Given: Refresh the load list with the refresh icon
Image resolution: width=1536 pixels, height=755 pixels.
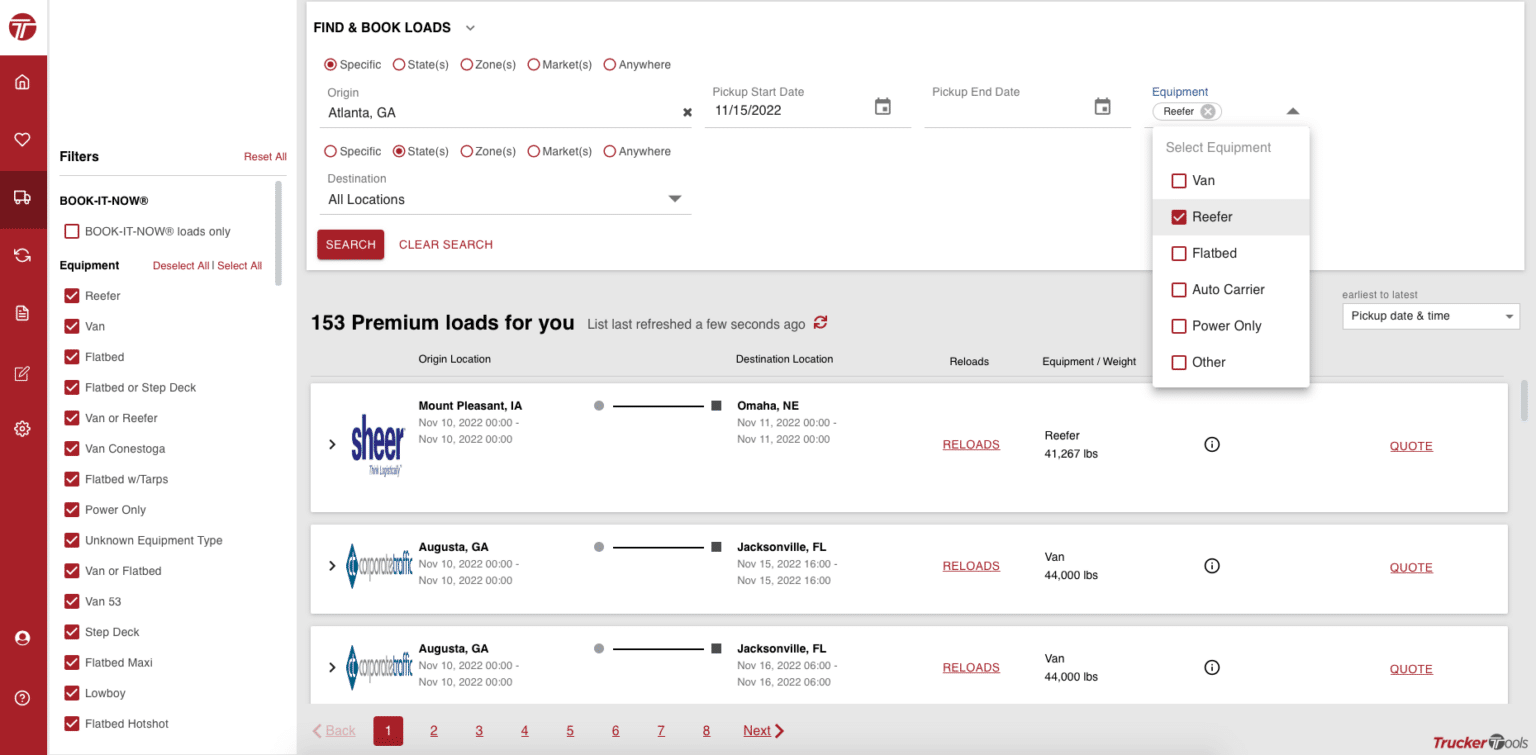Looking at the screenshot, I should [820, 323].
